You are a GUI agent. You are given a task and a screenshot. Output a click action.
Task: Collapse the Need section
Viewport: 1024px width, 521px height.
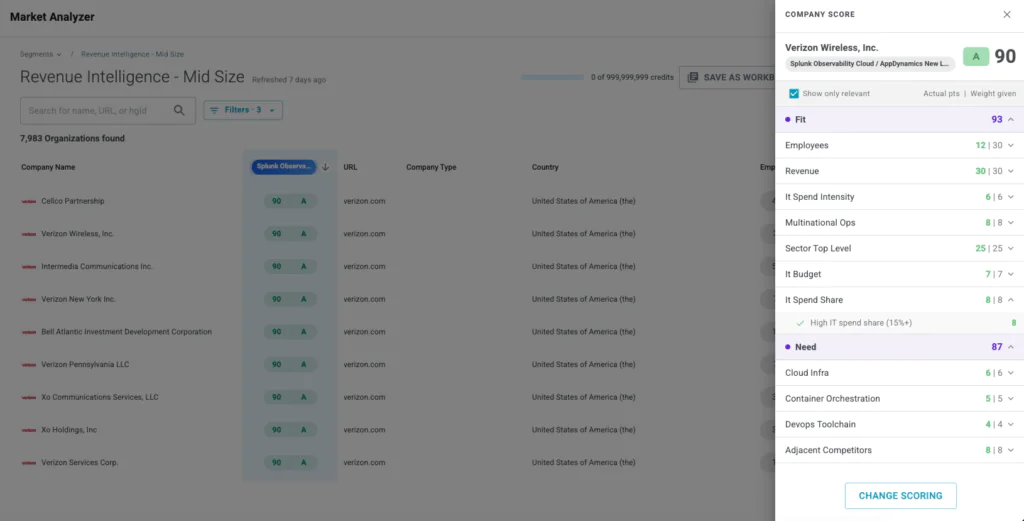click(x=1011, y=347)
